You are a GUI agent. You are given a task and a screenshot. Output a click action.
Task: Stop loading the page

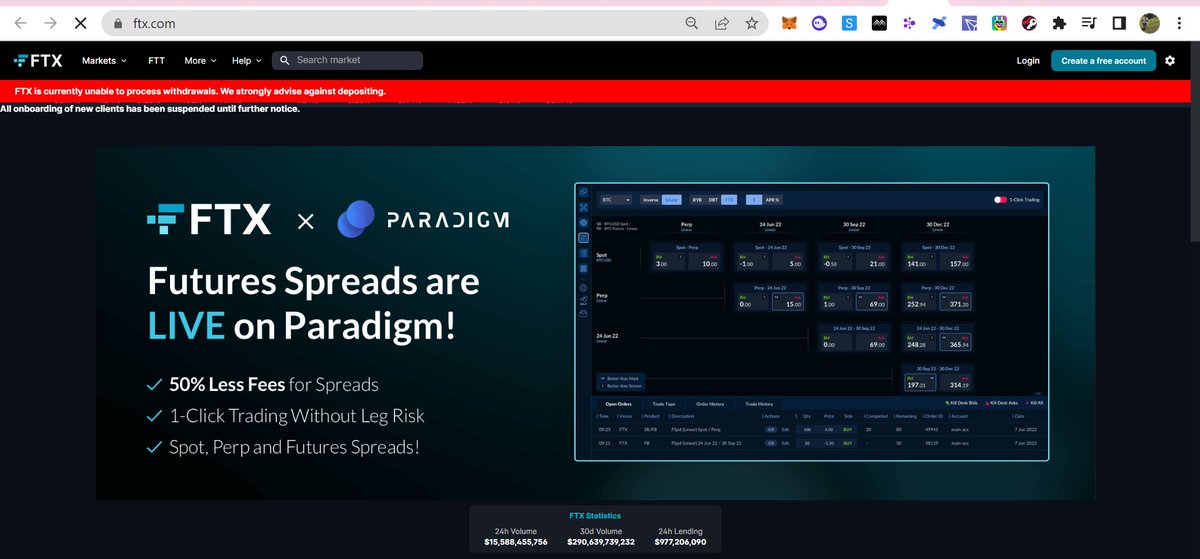pyautogui.click(x=81, y=23)
